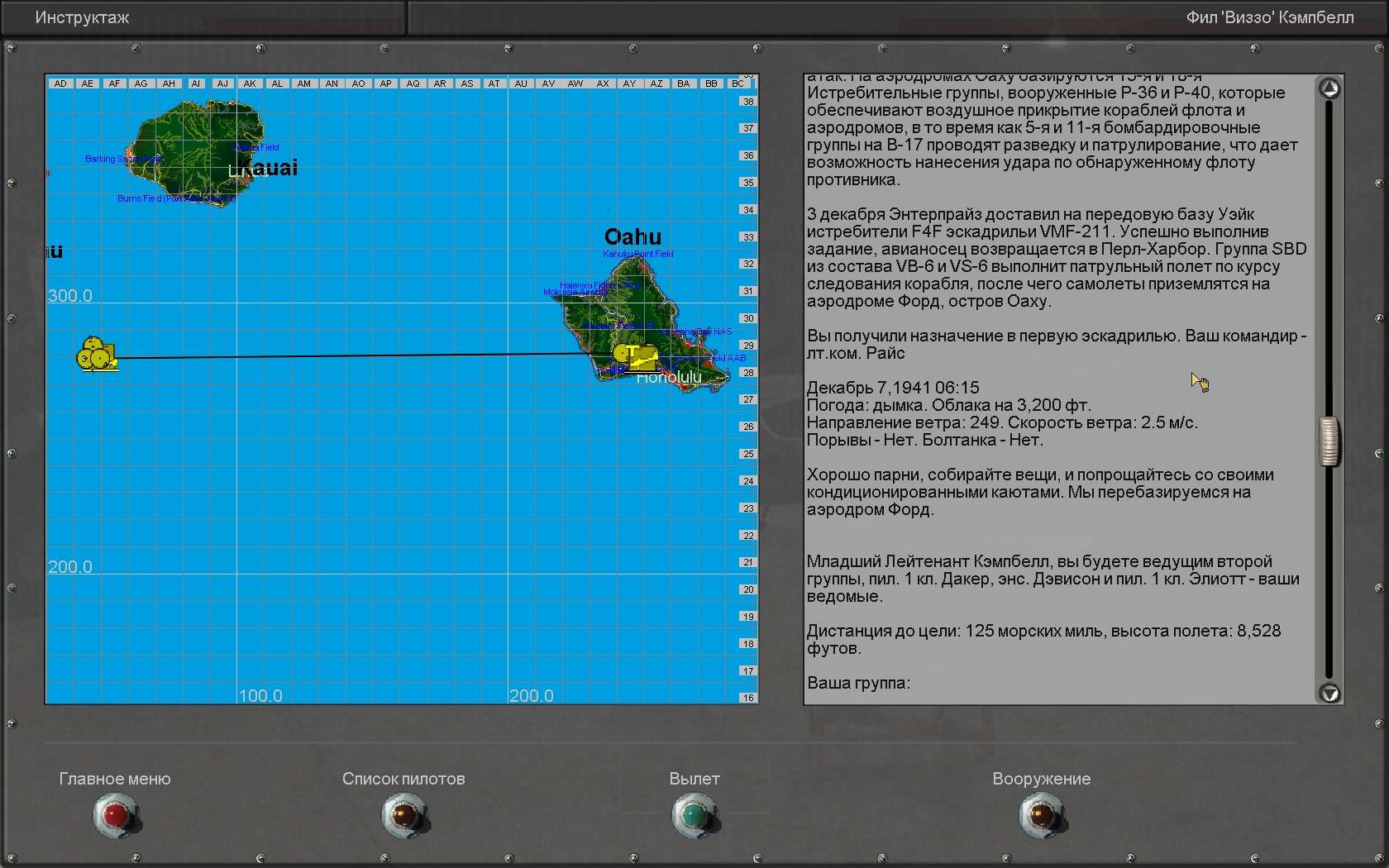This screenshot has width=1389, height=868.
Task: Click map grid column header AD
Action: (60, 83)
